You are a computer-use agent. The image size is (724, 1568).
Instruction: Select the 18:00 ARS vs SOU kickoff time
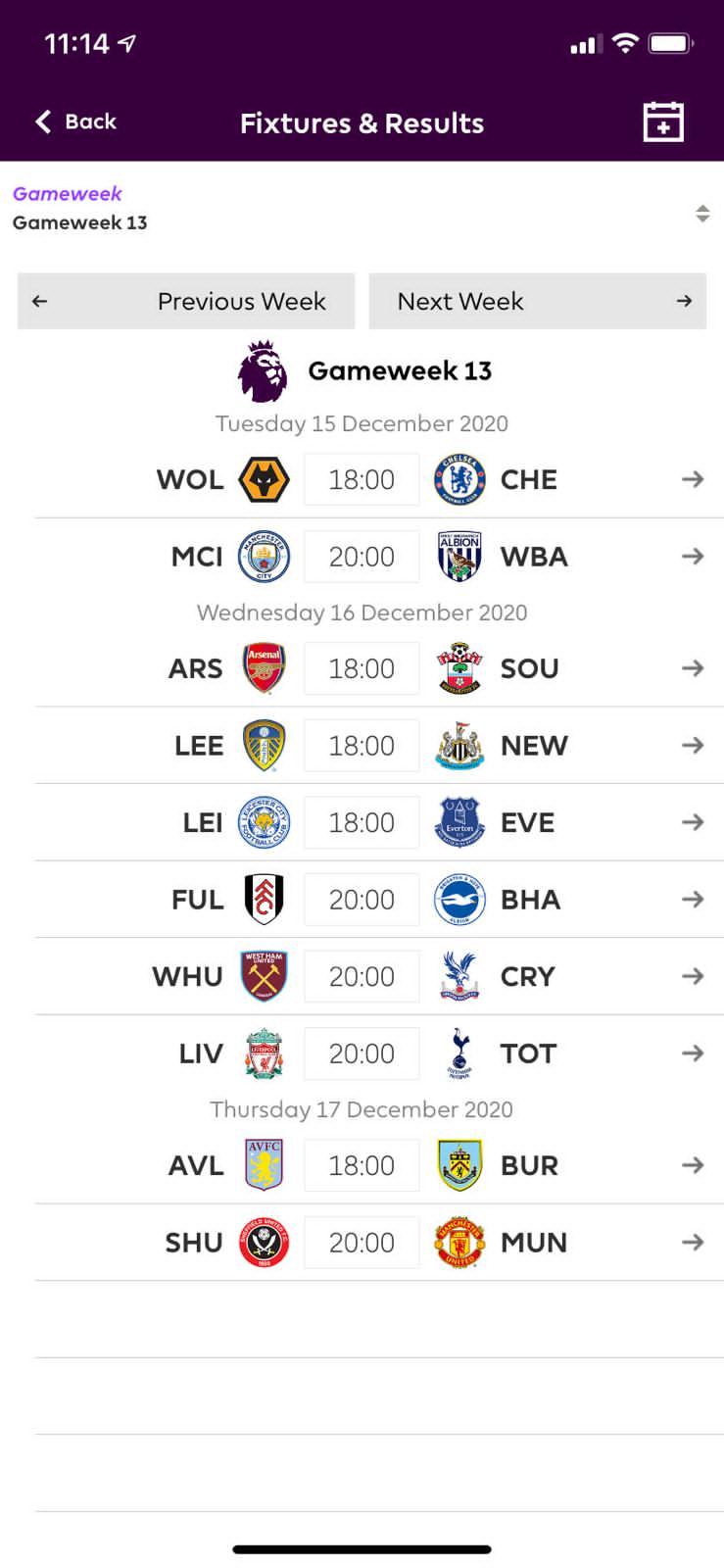point(362,668)
